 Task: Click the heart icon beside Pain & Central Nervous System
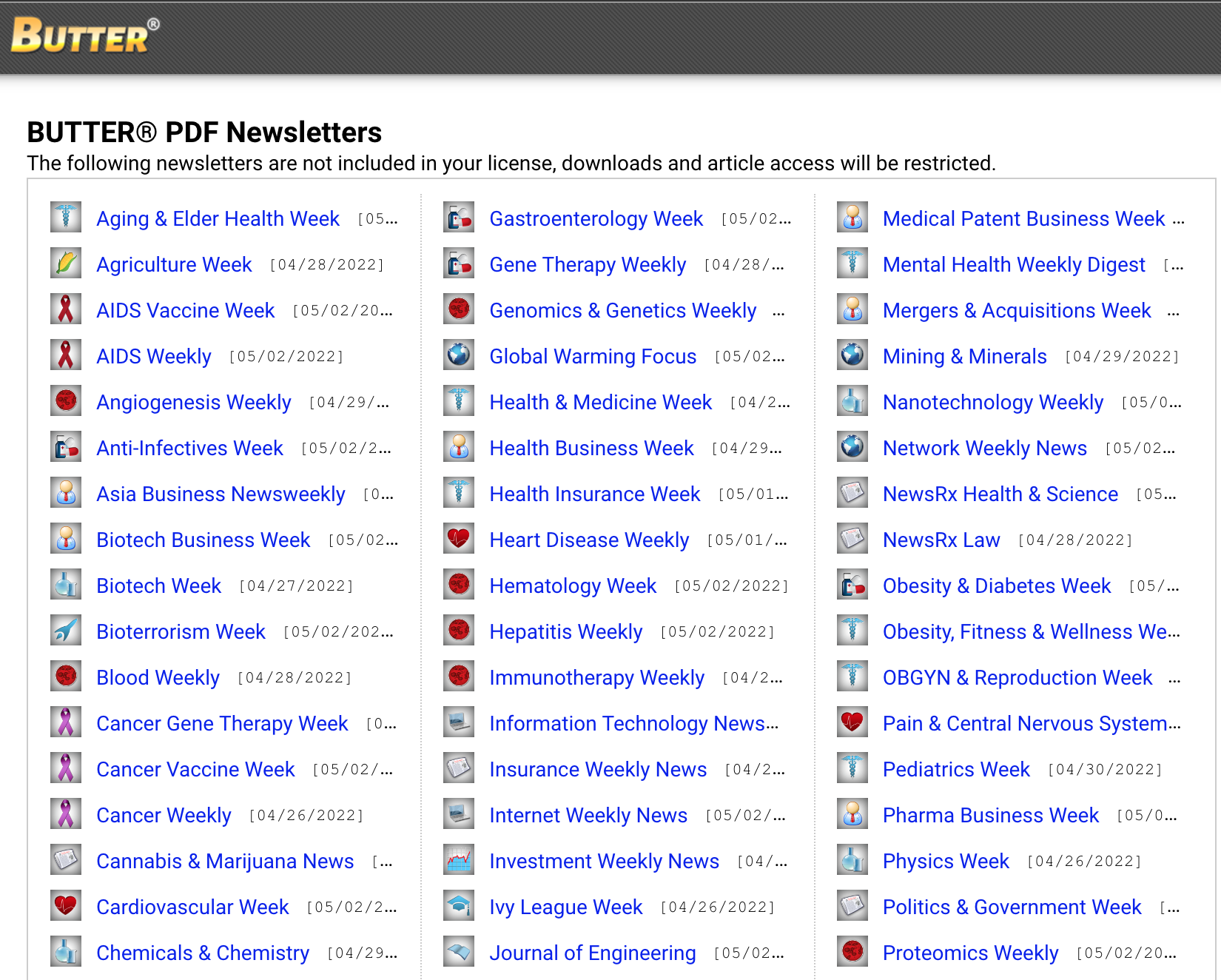pos(852,722)
